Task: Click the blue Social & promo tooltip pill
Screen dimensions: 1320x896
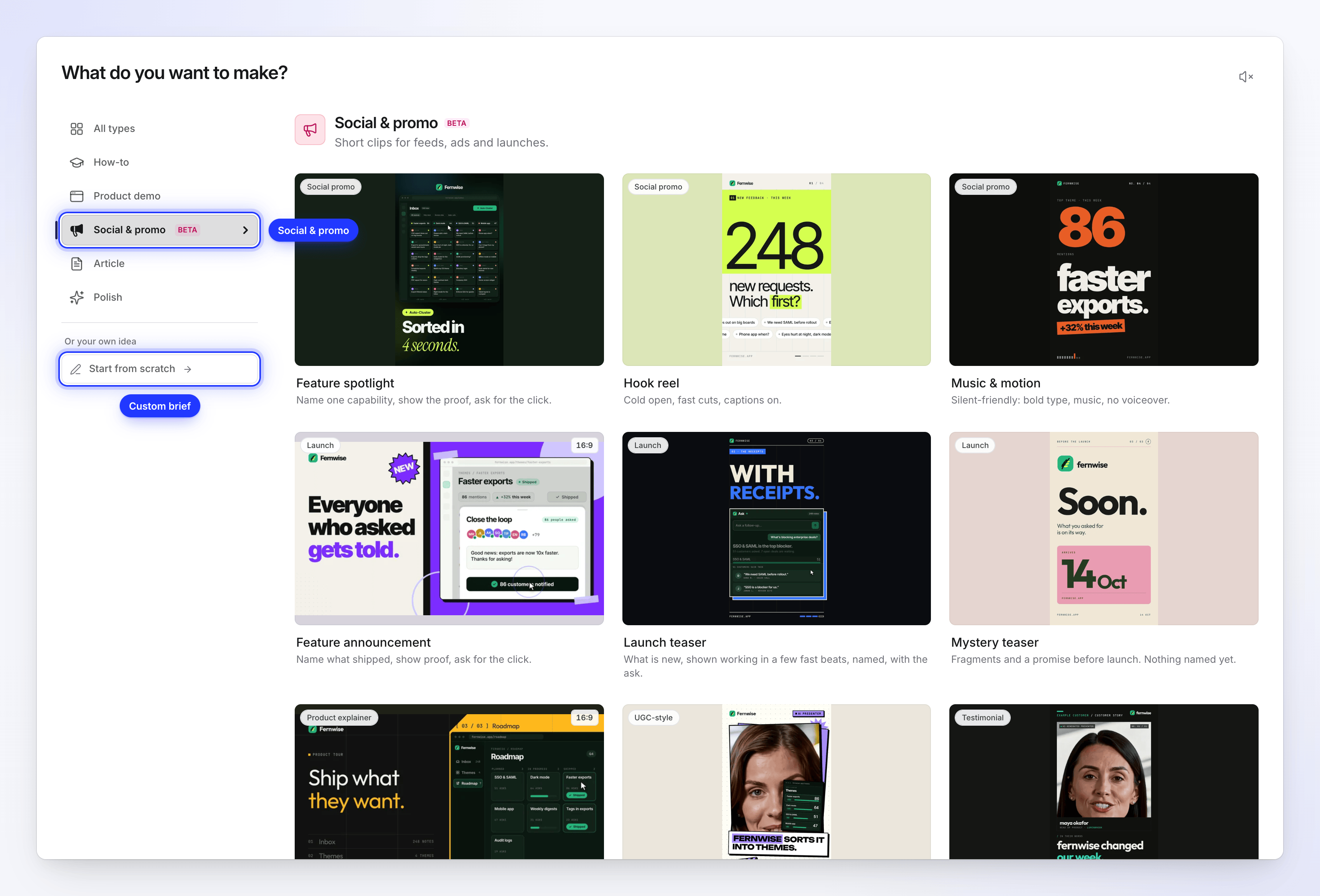Action: [313, 230]
